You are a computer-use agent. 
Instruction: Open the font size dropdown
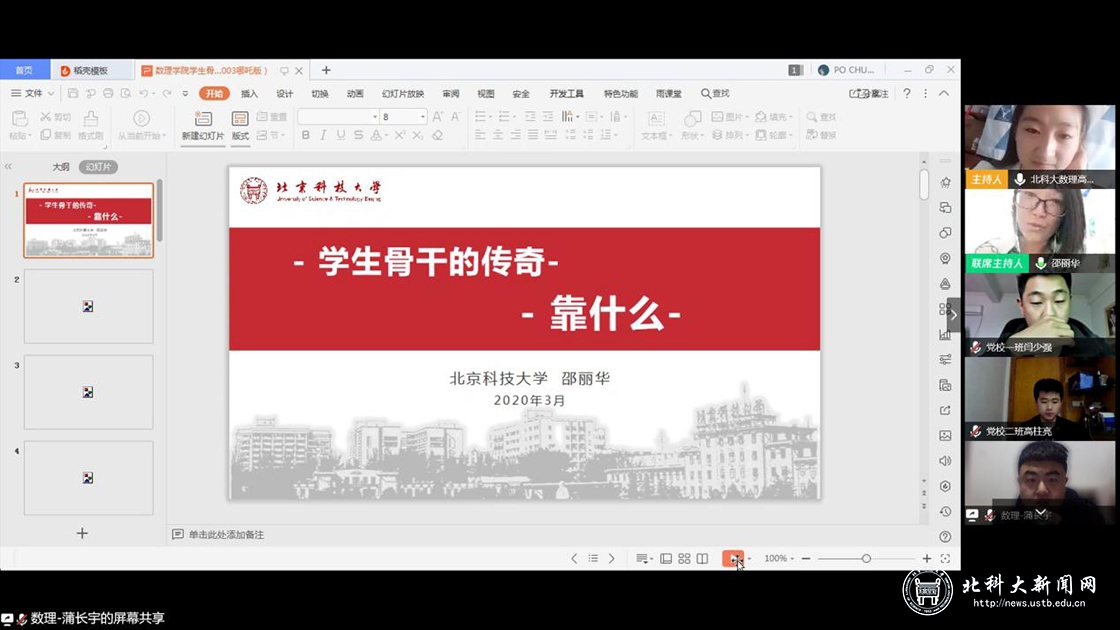[x=423, y=117]
